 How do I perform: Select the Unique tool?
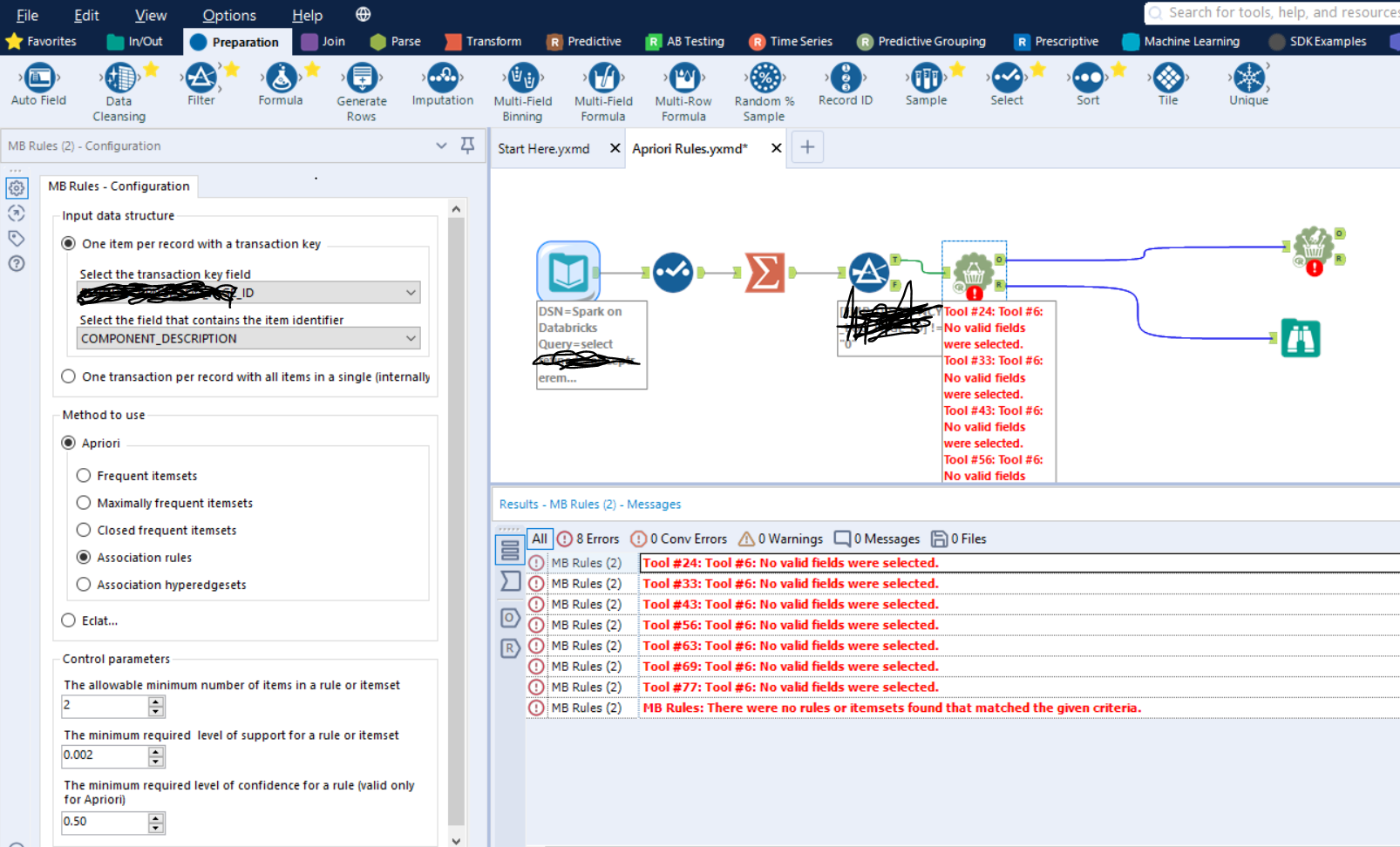pyautogui.click(x=1247, y=84)
